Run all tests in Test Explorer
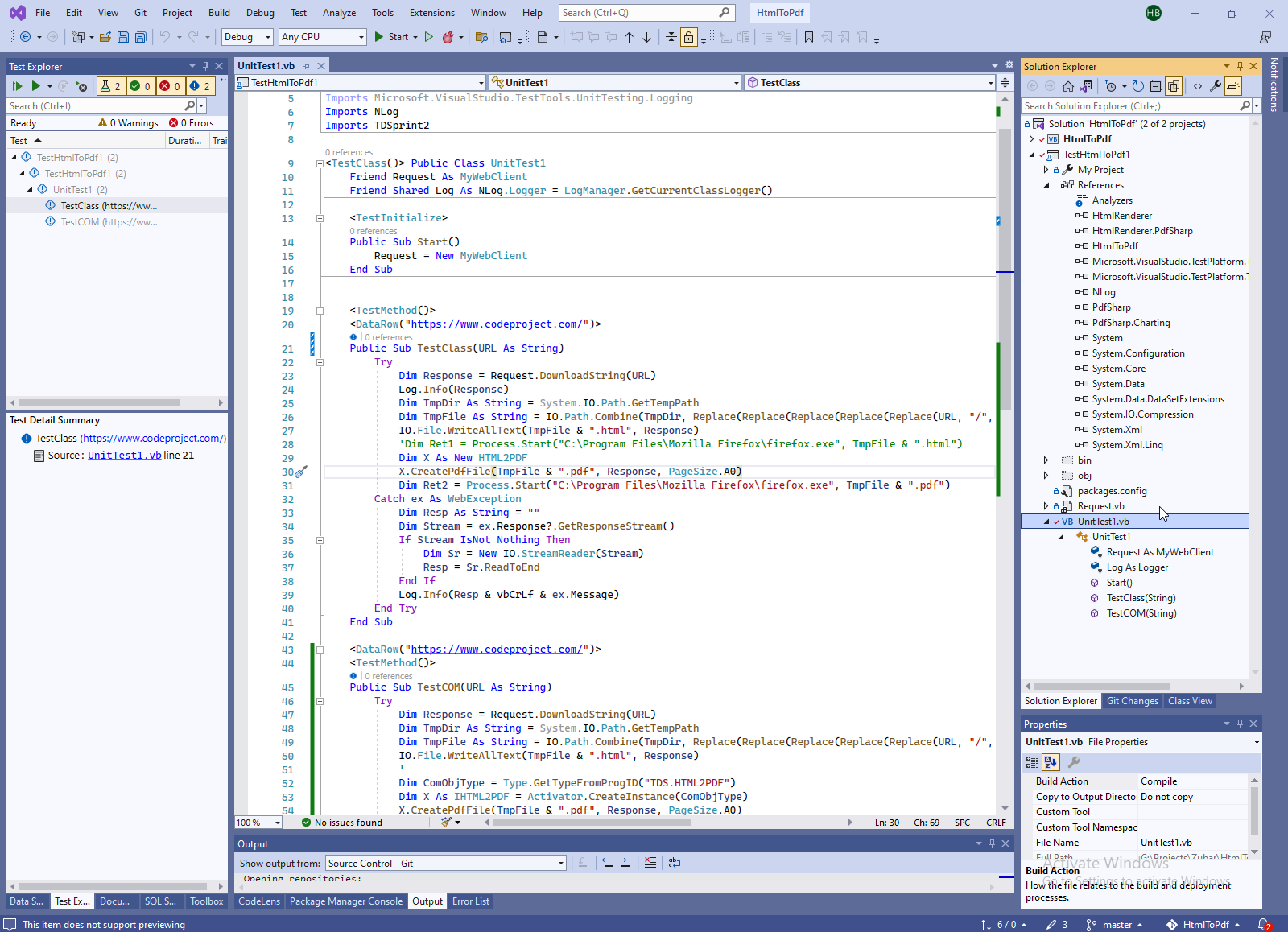Viewport: 1288px width, 932px height. point(17,86)
